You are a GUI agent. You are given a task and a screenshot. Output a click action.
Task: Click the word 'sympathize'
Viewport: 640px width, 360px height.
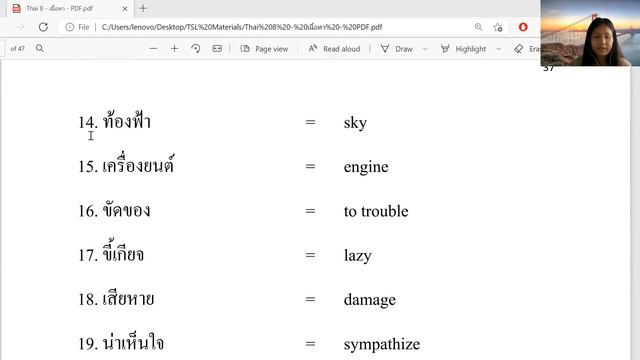point(382,344)
